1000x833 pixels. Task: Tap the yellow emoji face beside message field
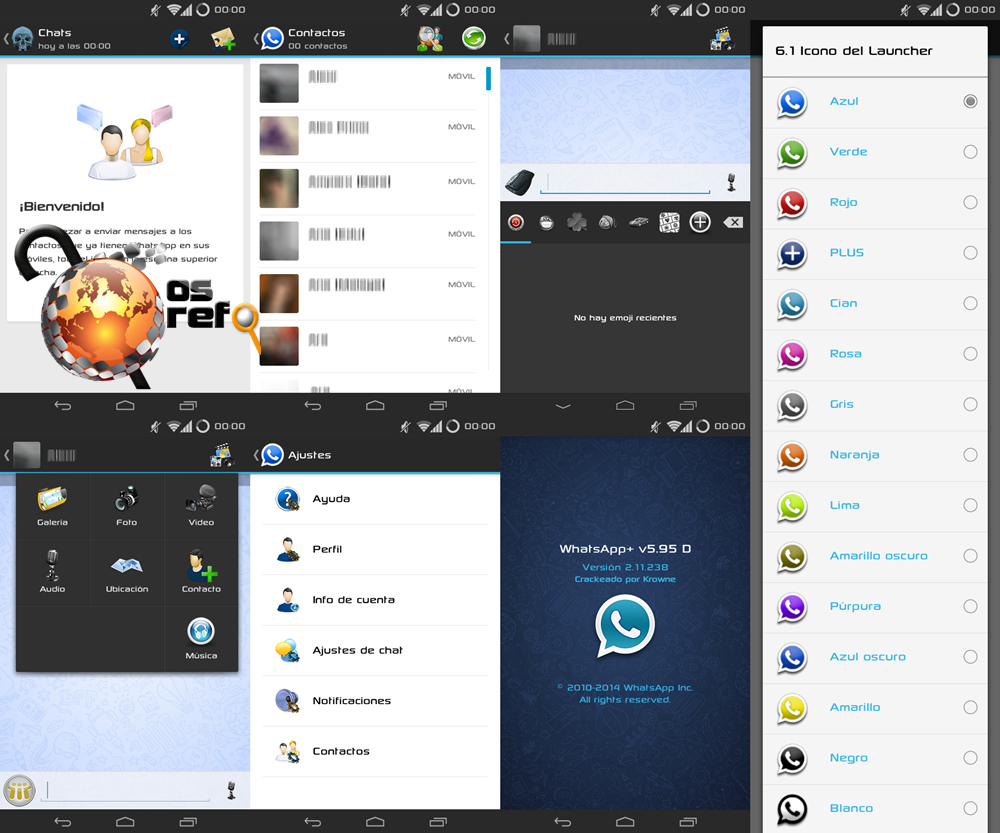19,790
